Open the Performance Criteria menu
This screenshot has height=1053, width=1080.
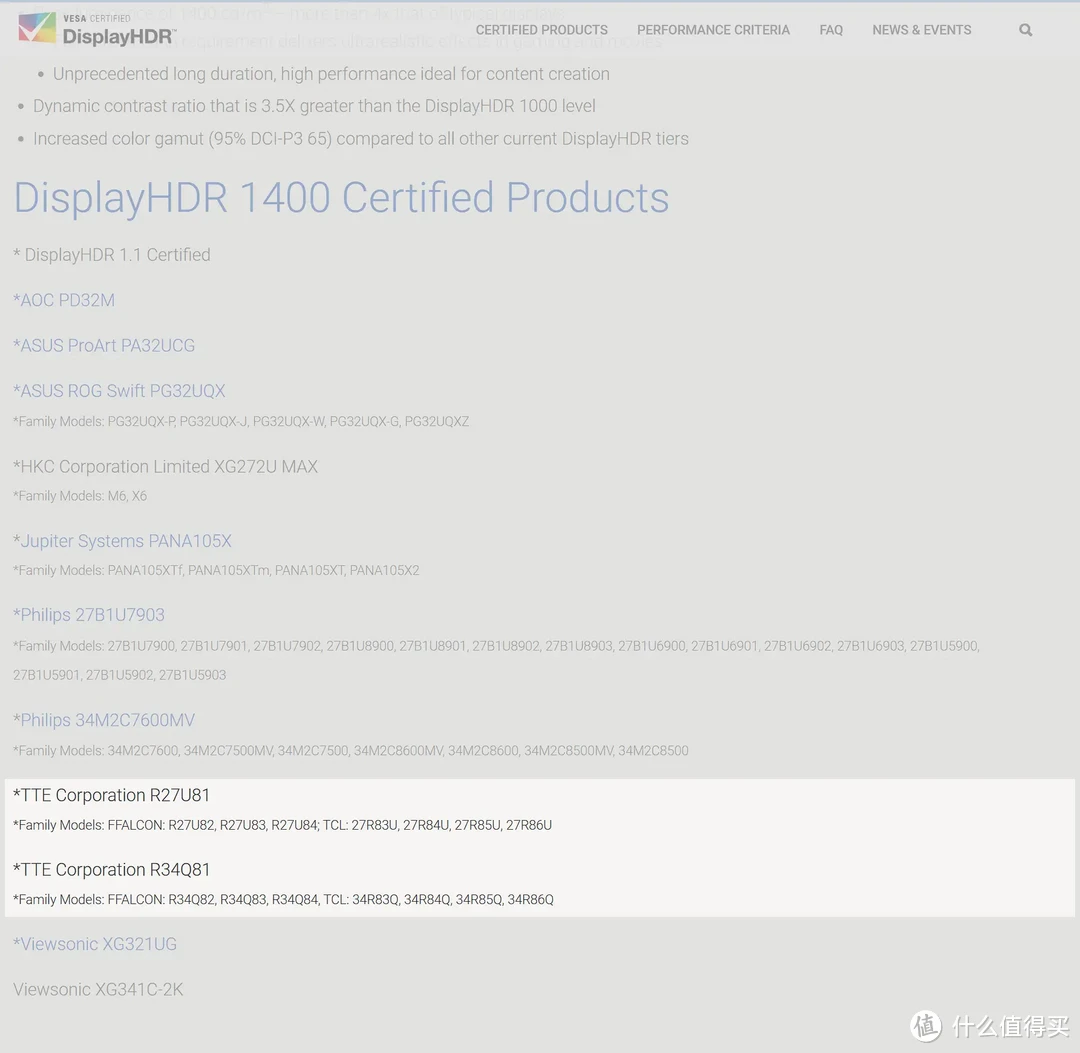click(x=713, y=30)
